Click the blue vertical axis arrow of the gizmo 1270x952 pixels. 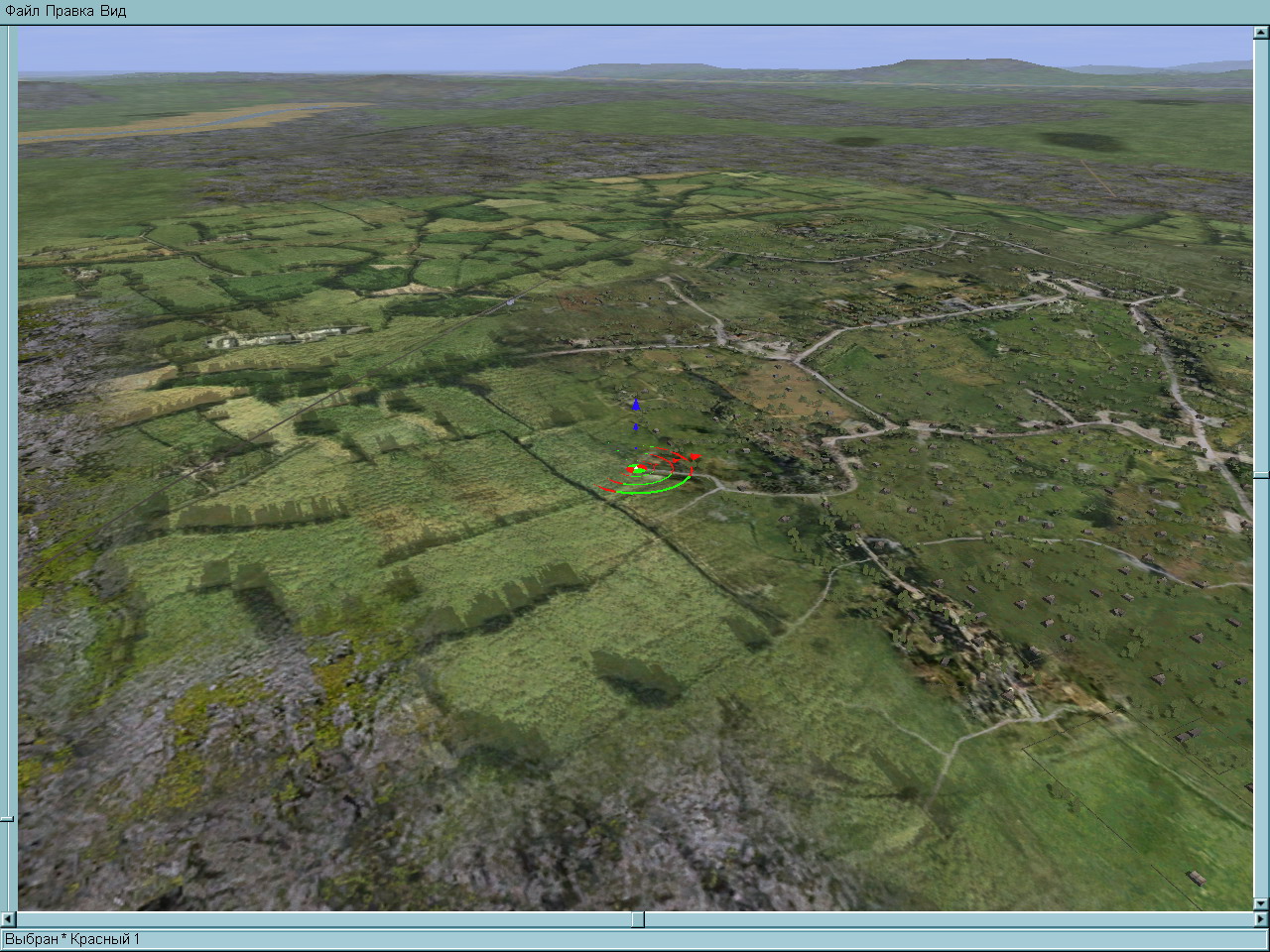pos(636,406)
